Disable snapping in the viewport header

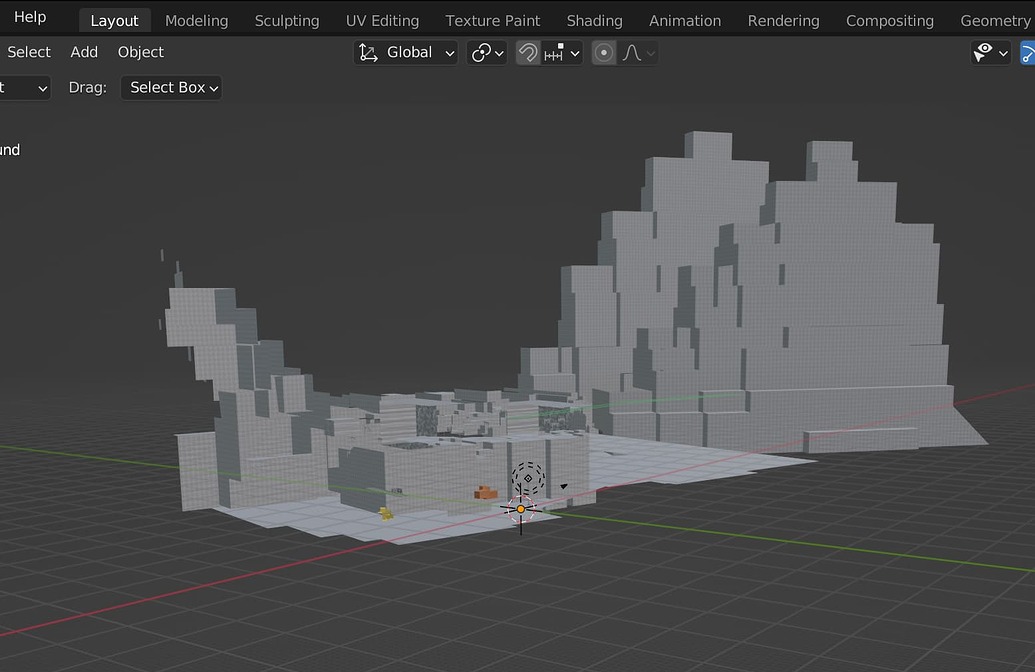[528, 52]
